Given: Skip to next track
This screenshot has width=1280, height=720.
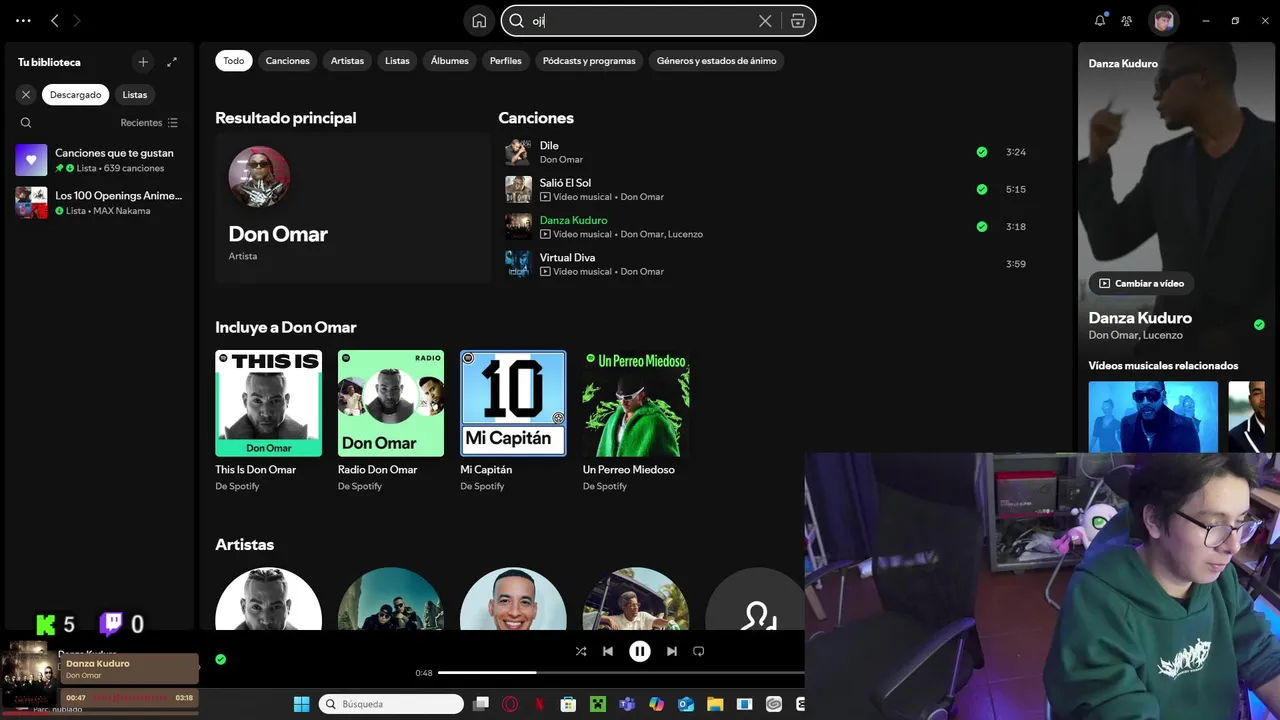Looking at the screenshot, I should (672, 651).
